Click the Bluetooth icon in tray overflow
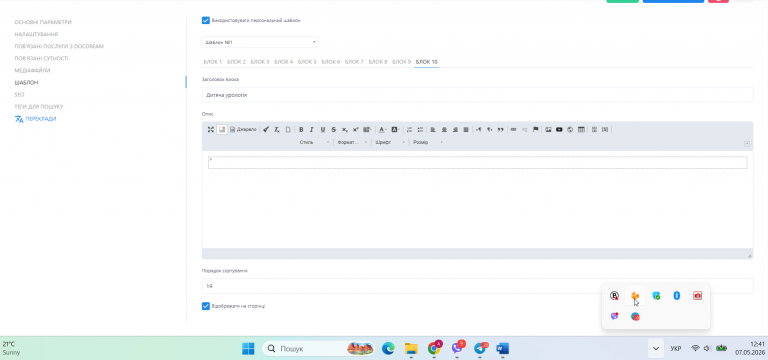 pos(676,295)
